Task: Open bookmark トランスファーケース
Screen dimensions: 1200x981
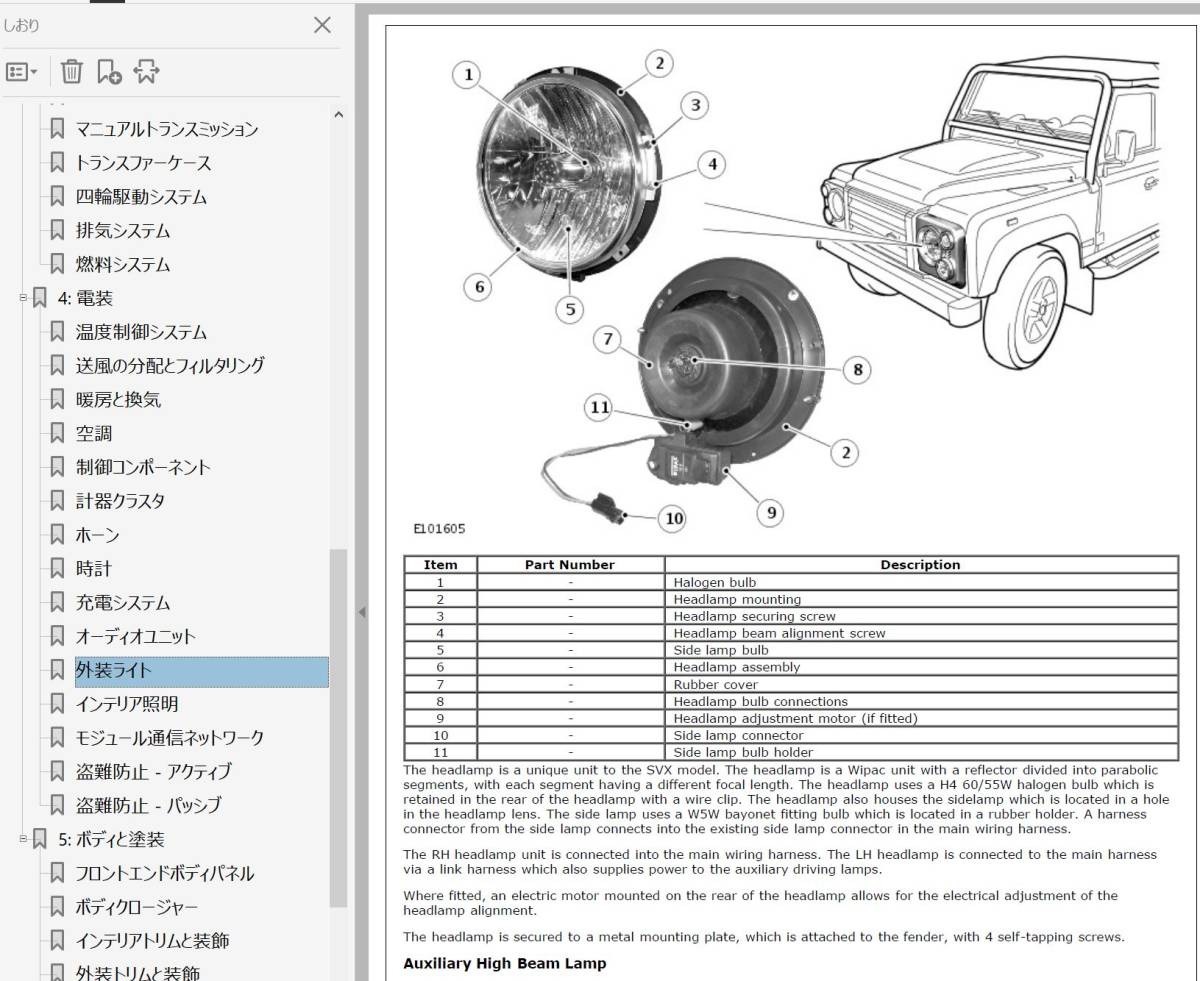Action: pyautogui.click(x=144, y=163)
